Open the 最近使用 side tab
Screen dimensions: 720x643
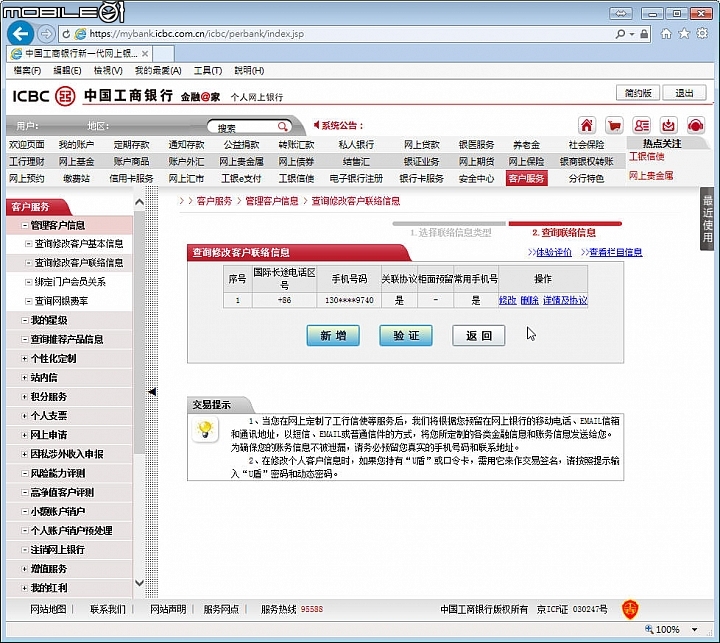point(708,219)
